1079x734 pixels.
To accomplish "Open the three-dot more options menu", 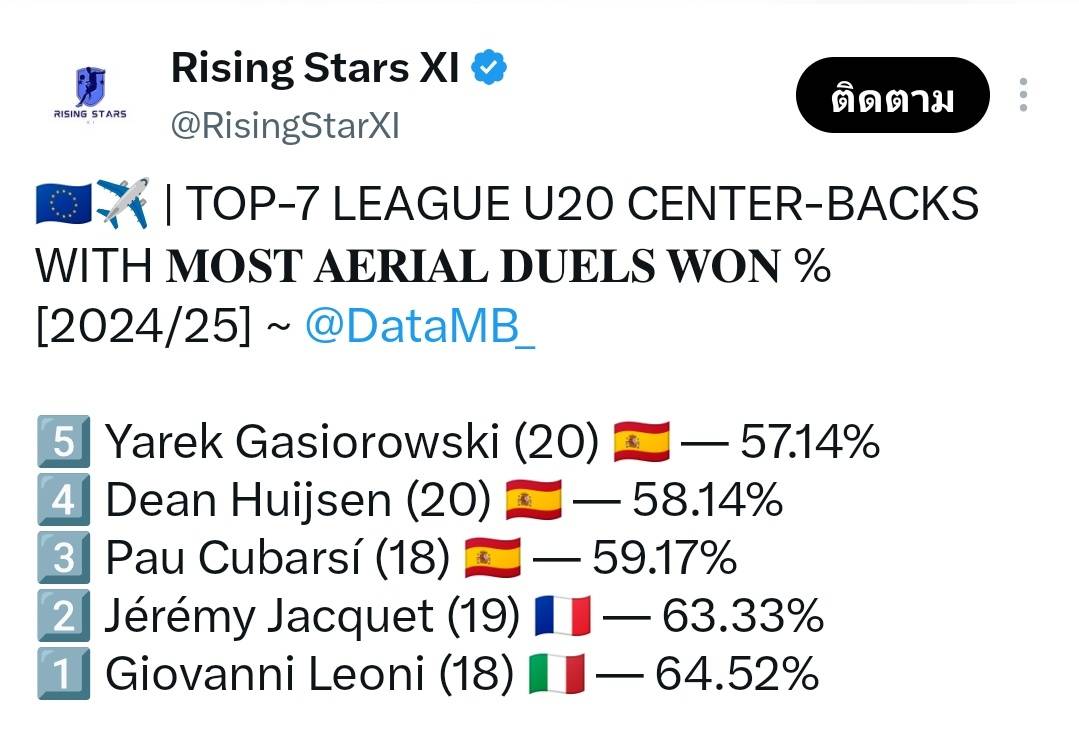I will pyautogui.click(x=1023, y=95).
